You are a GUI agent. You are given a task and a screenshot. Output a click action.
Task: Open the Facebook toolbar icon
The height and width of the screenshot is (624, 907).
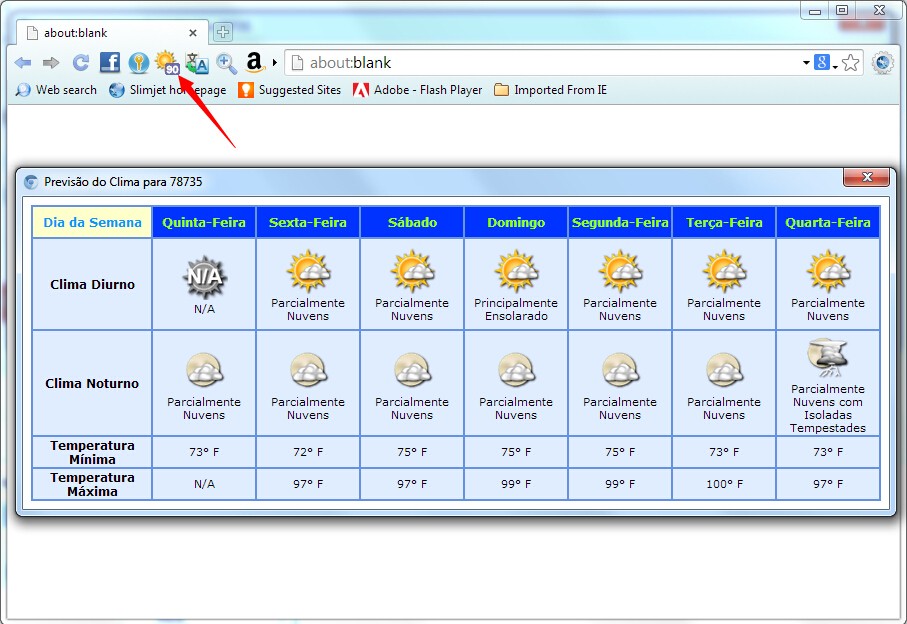coord(110,62)
